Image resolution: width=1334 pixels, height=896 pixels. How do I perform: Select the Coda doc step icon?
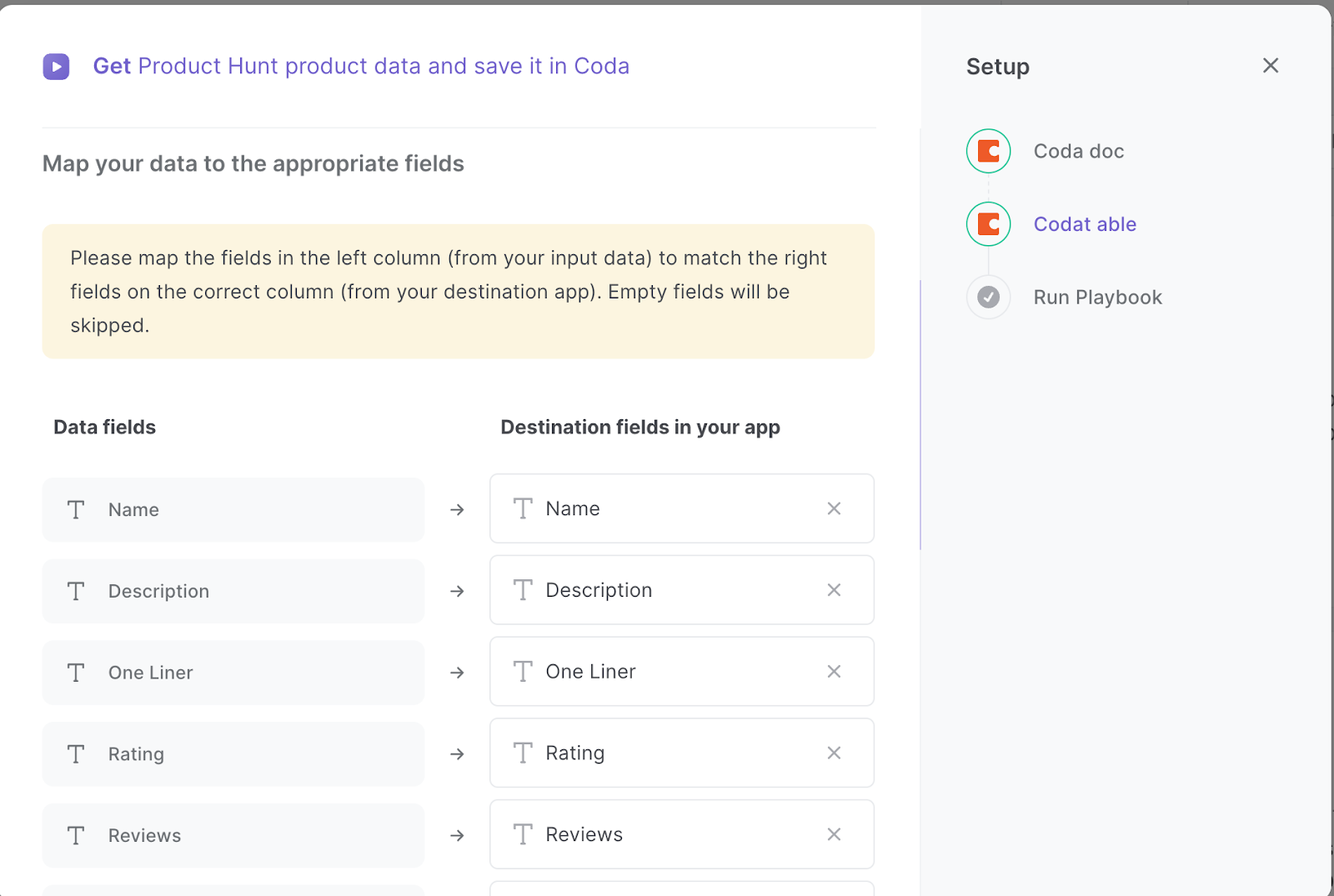tap(989, 151)
